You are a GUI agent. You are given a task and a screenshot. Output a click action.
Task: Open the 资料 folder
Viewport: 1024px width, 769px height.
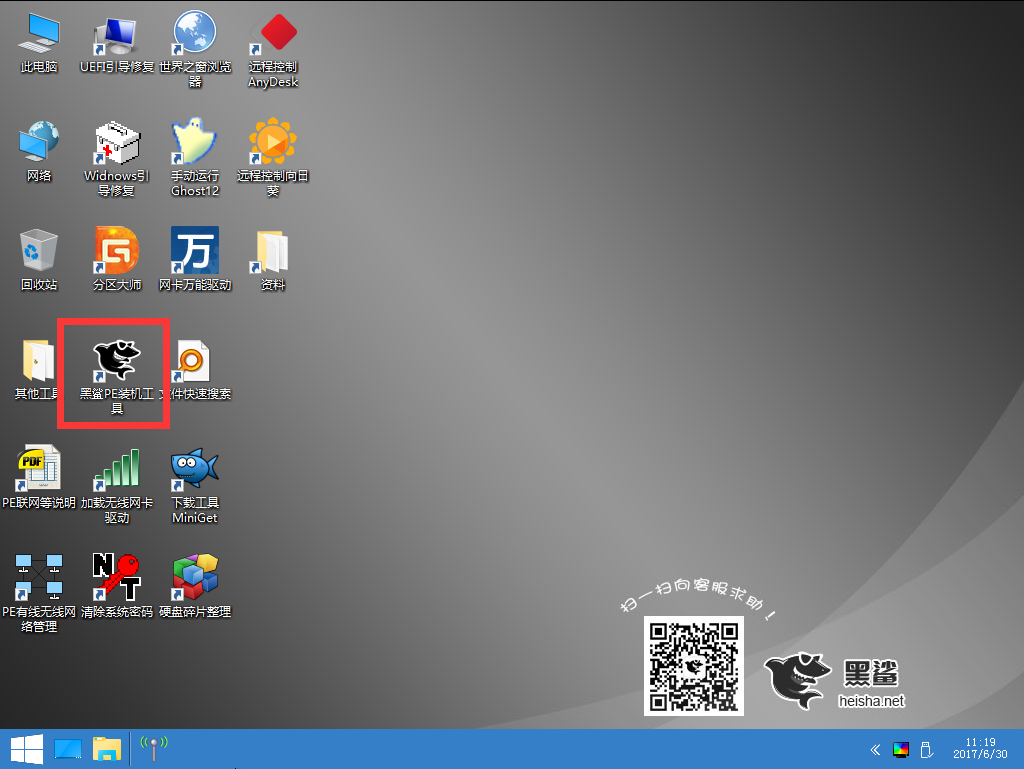pos(273,260)
